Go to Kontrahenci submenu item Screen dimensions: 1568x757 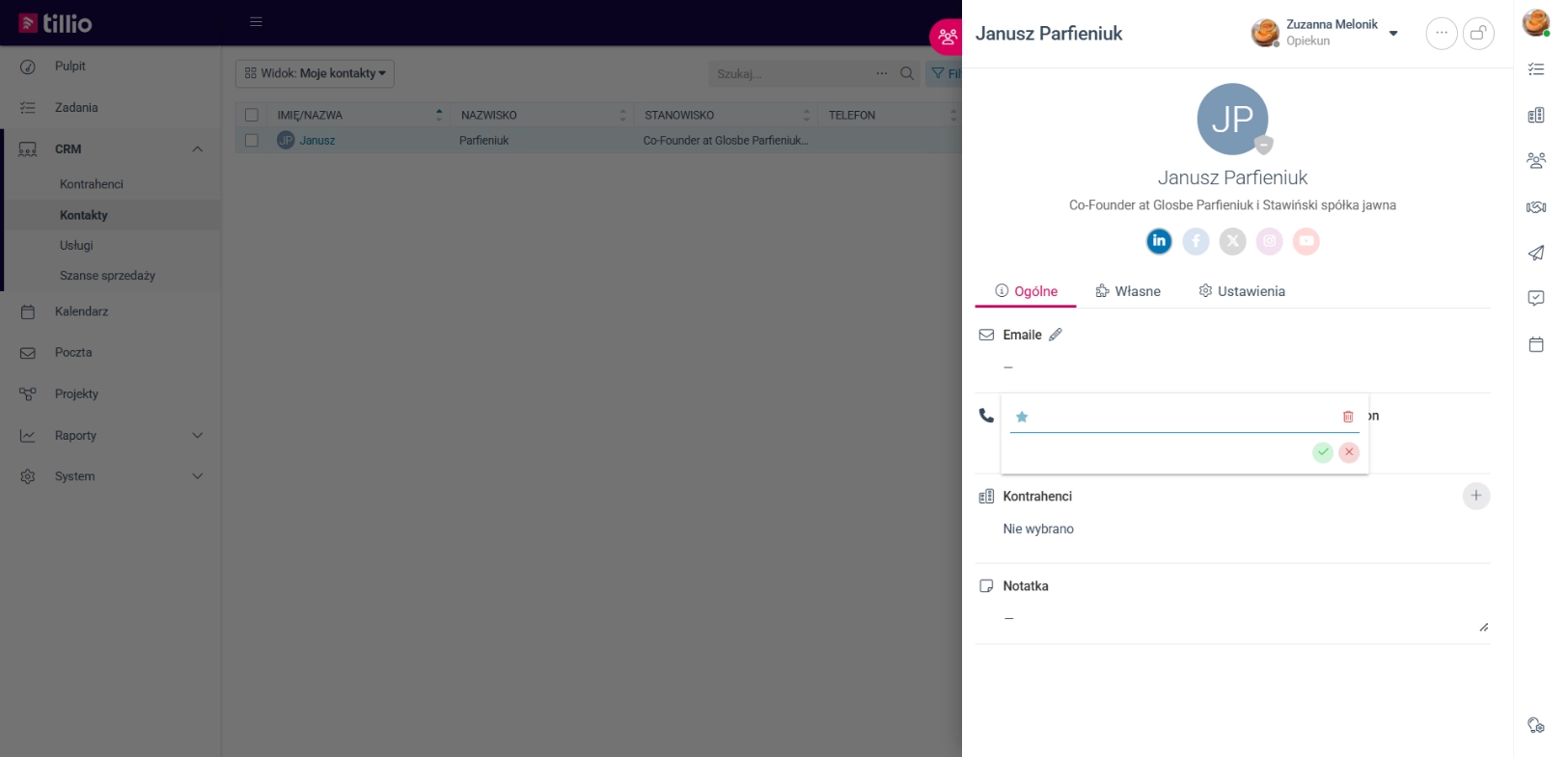click(x=92, y=184)
